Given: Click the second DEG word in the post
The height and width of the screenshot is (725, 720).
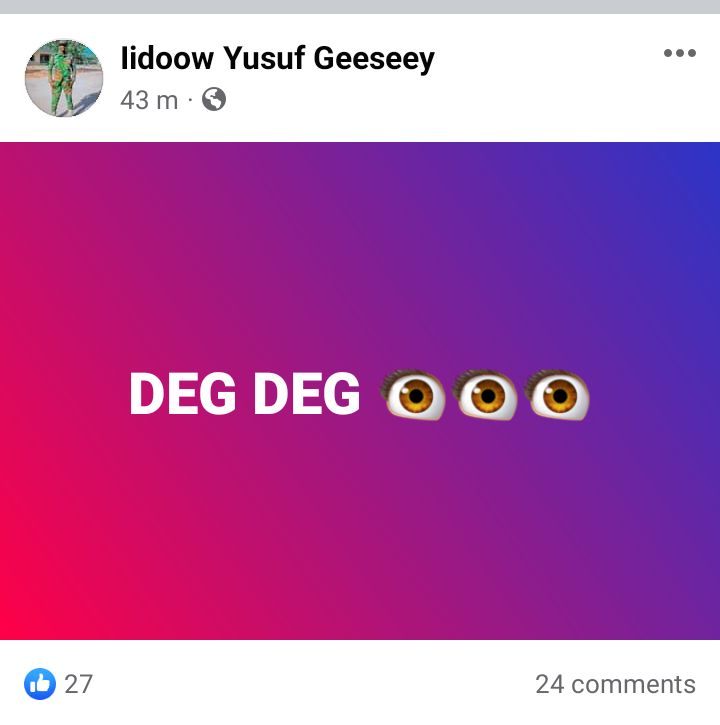Looking at the screenshot, I should tap(307, 394).
